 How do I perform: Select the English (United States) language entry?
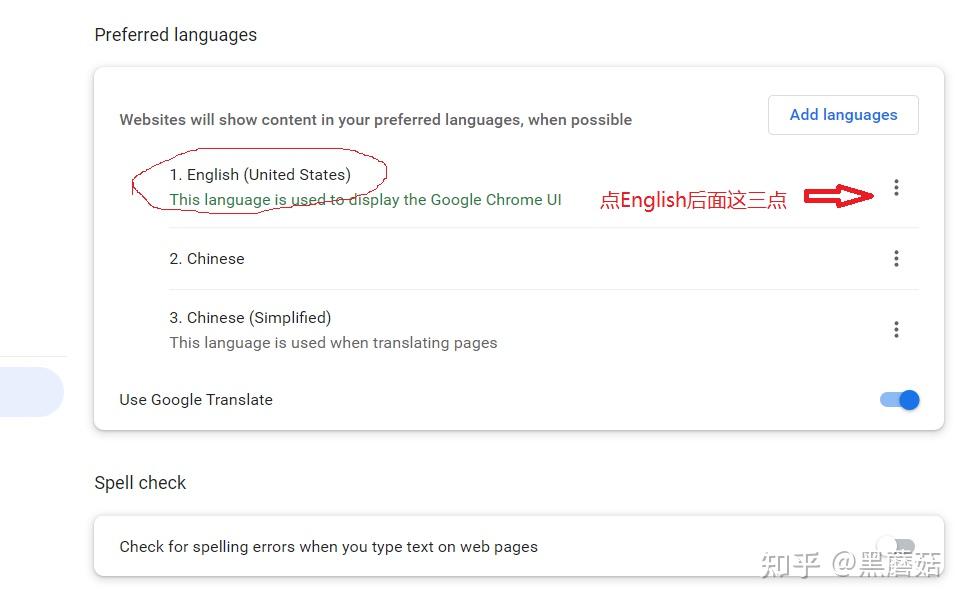[260, 175]
